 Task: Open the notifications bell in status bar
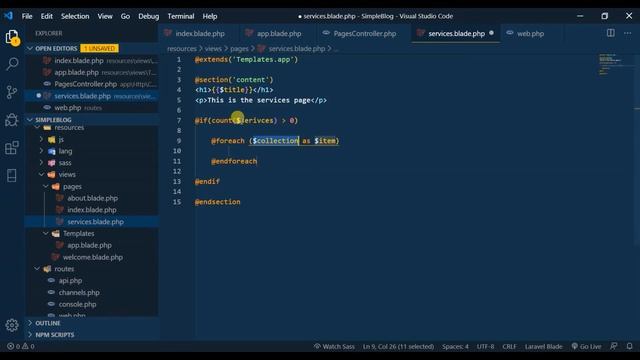(629, 346)
